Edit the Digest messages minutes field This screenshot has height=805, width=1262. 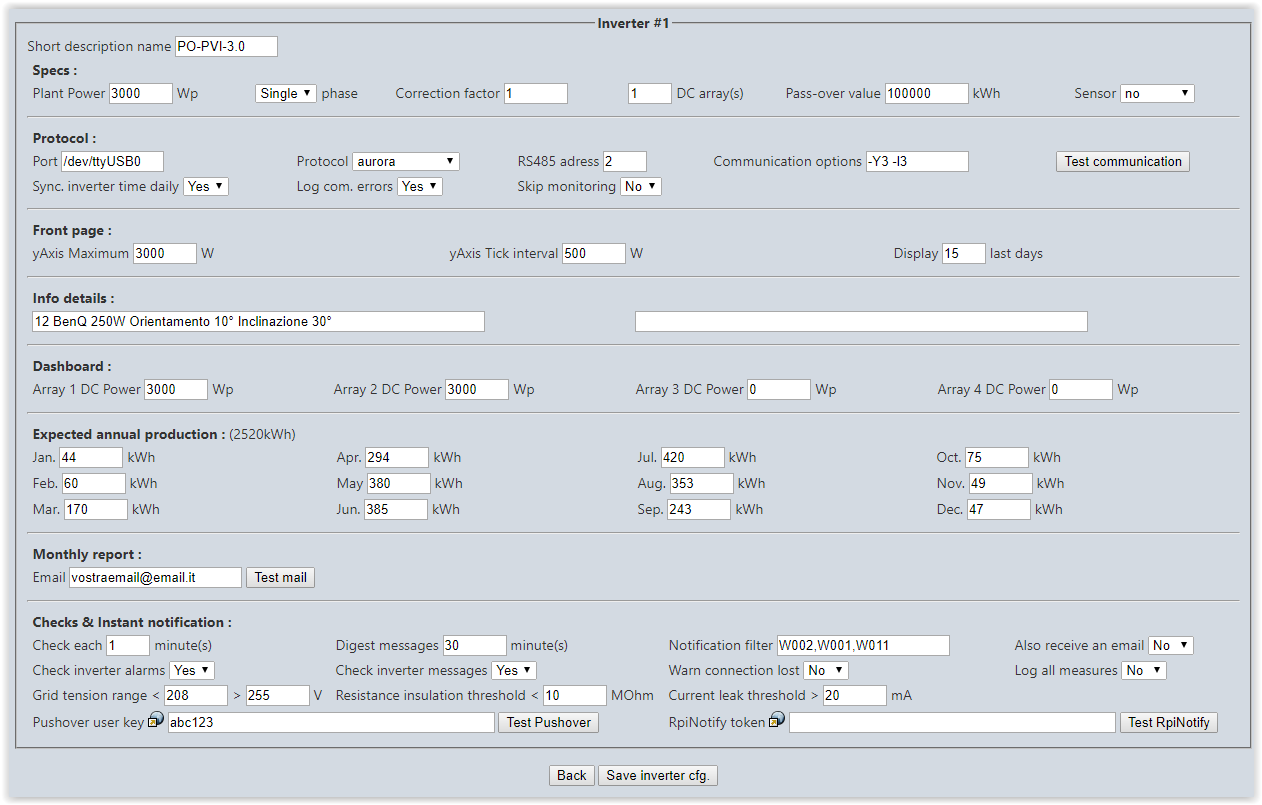pyautogui.click(x=475, y=645)
